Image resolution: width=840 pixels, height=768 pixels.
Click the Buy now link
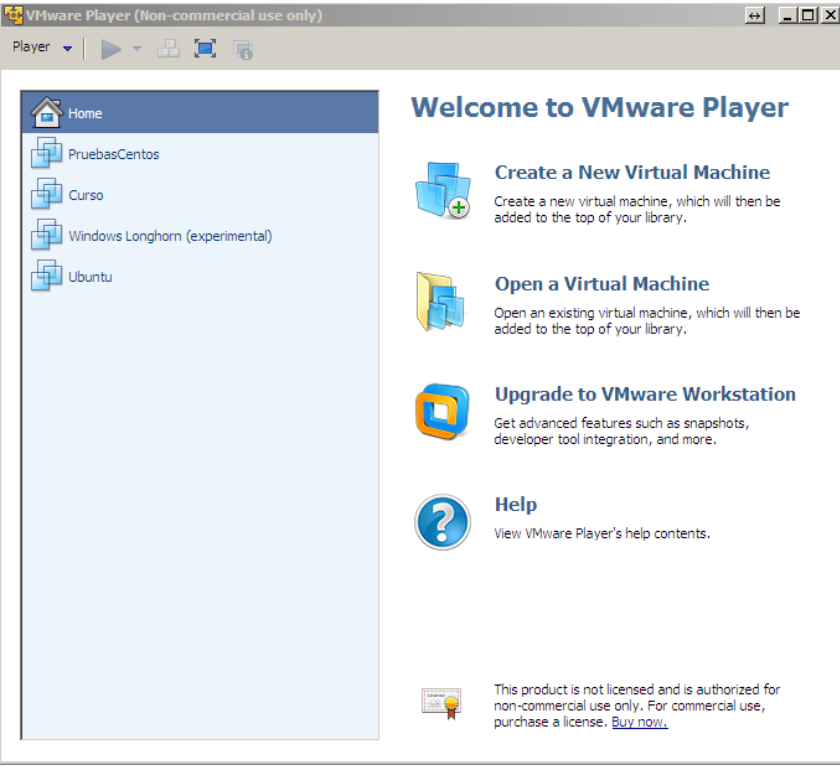click(640, 722)
